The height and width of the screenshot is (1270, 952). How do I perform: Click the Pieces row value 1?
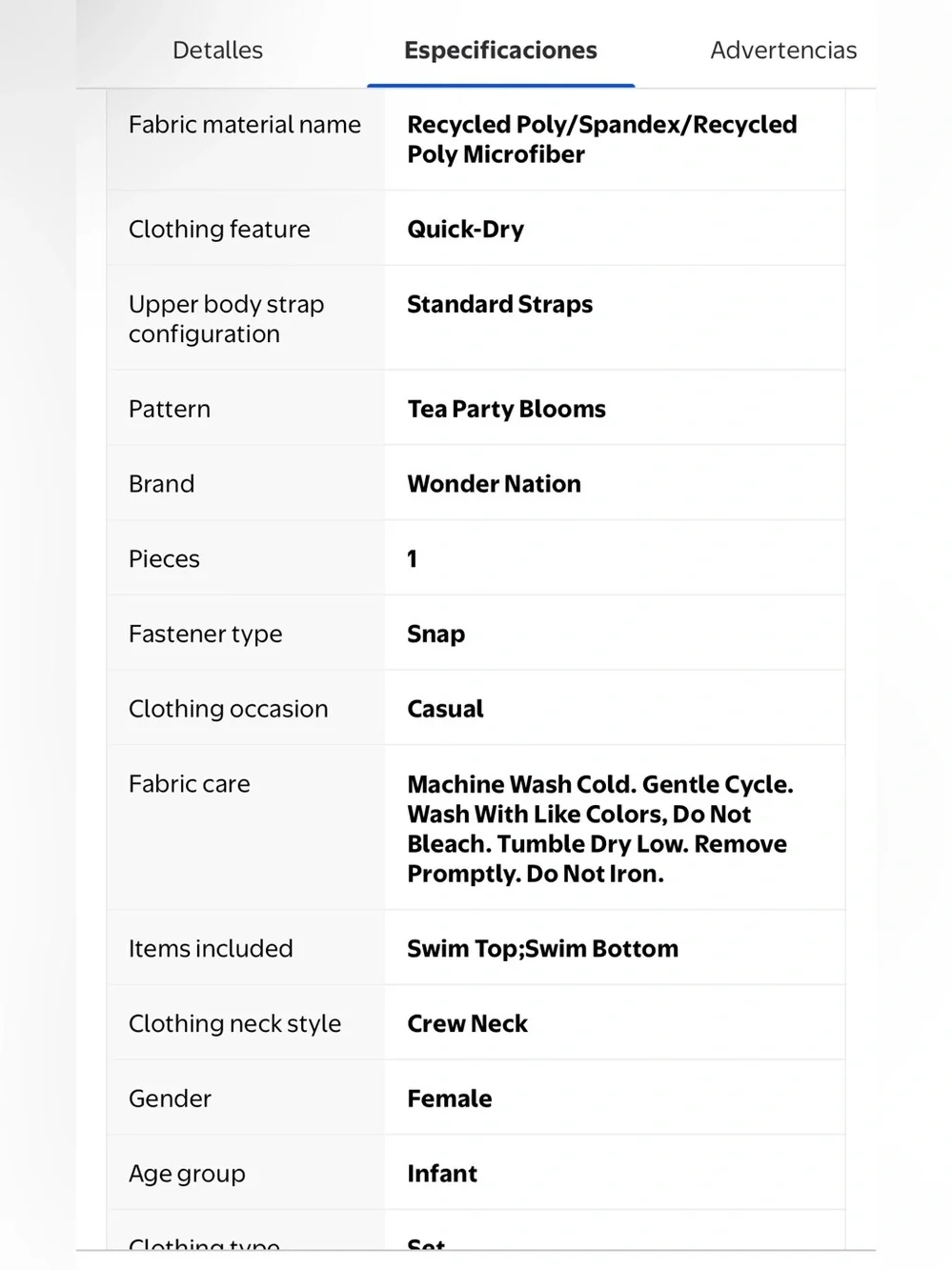(413, 559)
